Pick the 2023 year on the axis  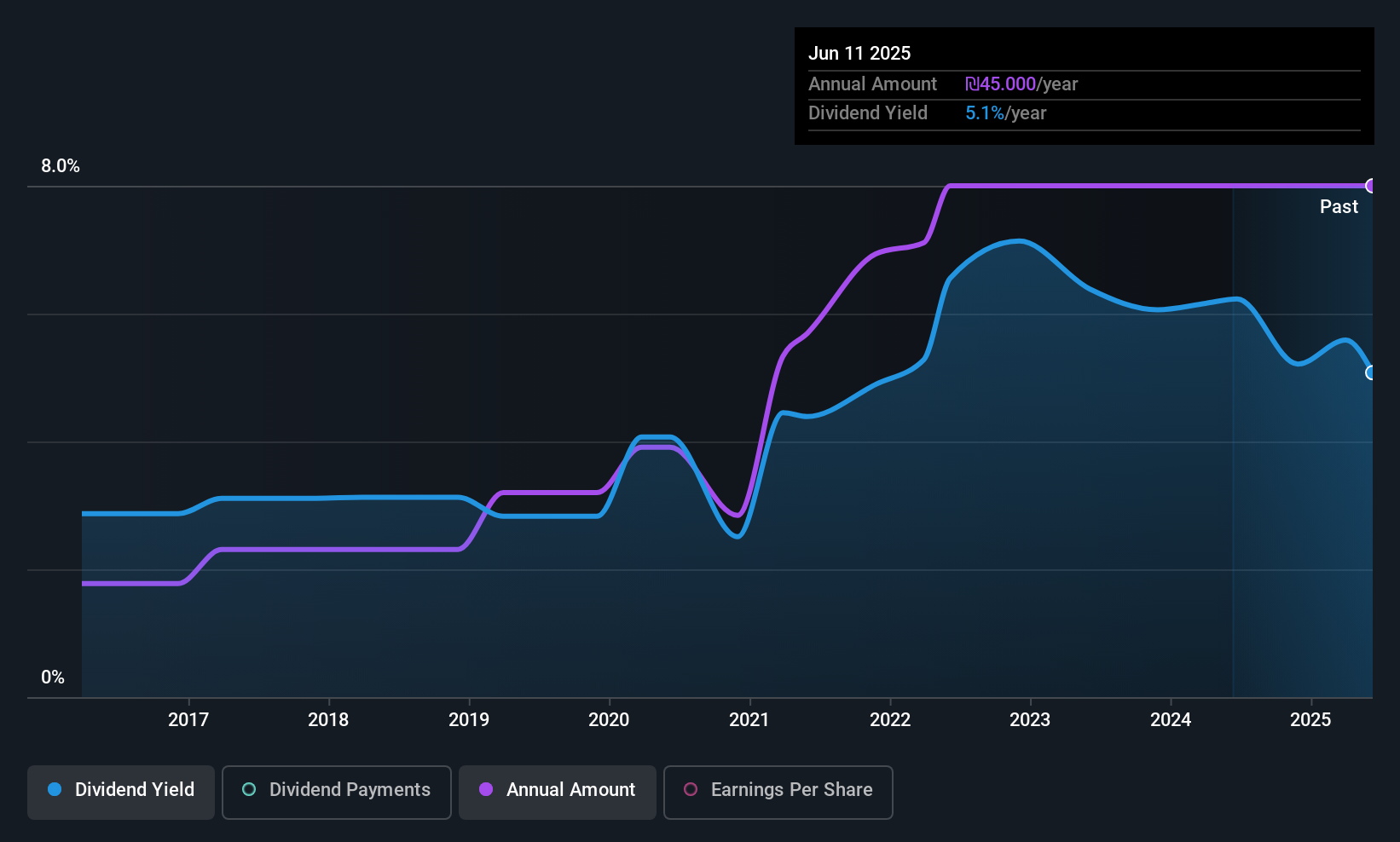(x=1030, y=720)
